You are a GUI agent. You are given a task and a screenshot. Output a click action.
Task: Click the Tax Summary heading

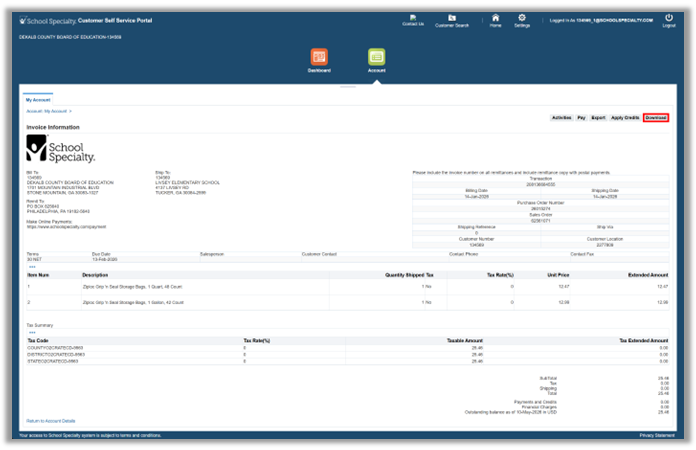pyautogui.click(x=40, y=325)
